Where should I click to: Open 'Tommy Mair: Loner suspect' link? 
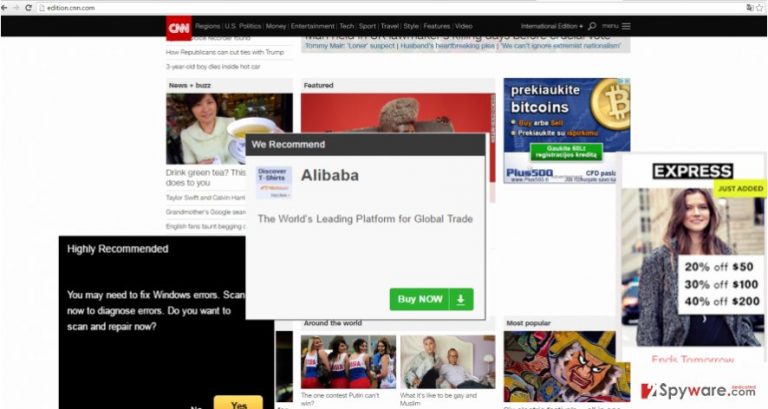tap(350, 46)
